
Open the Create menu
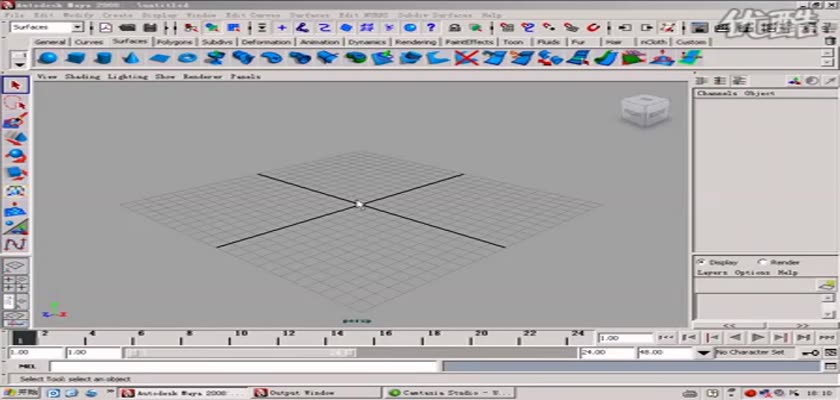coord(117,15)
